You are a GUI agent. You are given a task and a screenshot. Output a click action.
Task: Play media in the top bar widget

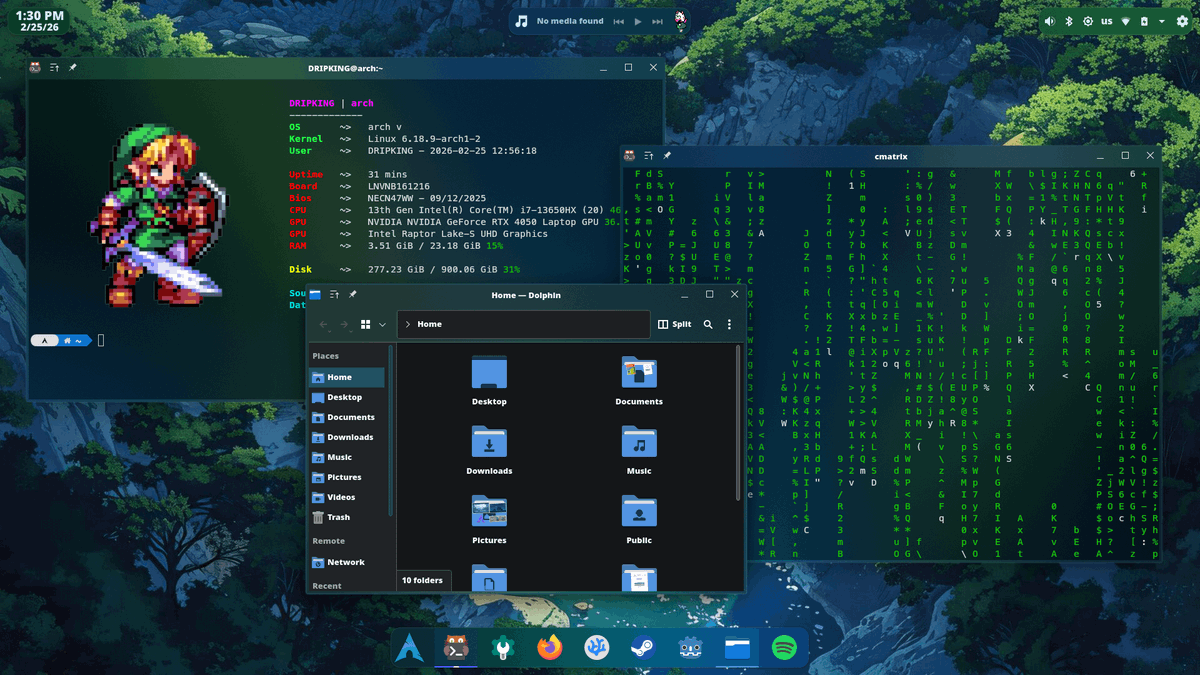click(x=638, y=21)
